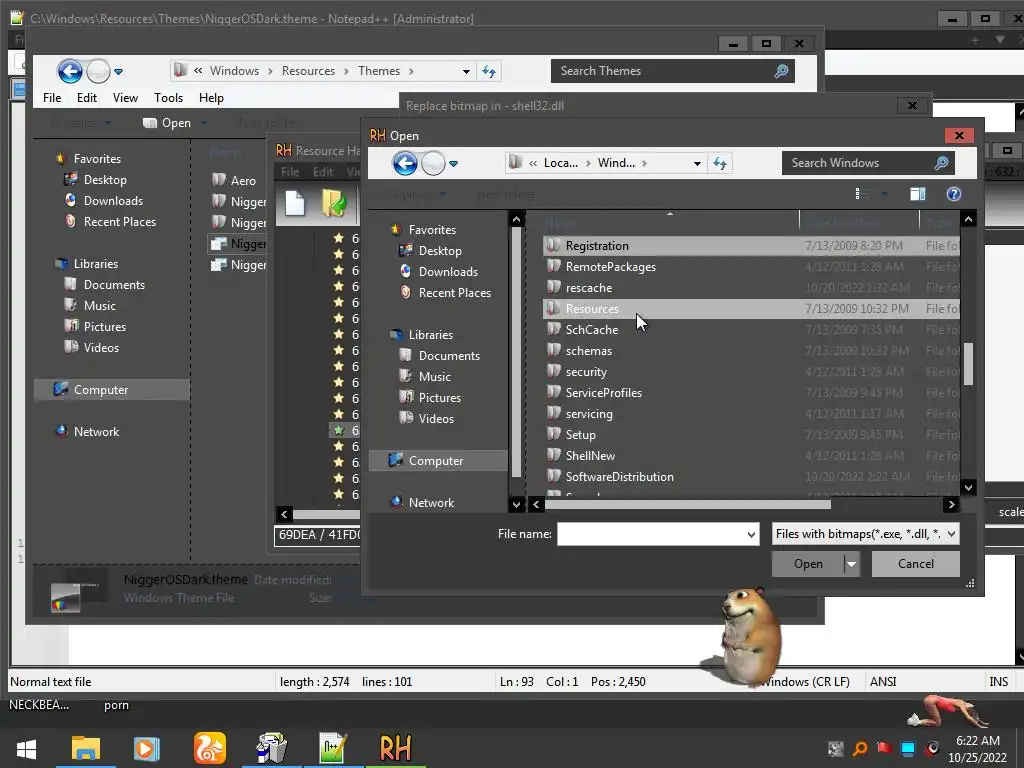The width and height of the screenshot is (1024, 768).
Task: Open help in the Open dialog
Action: point(953,194)
